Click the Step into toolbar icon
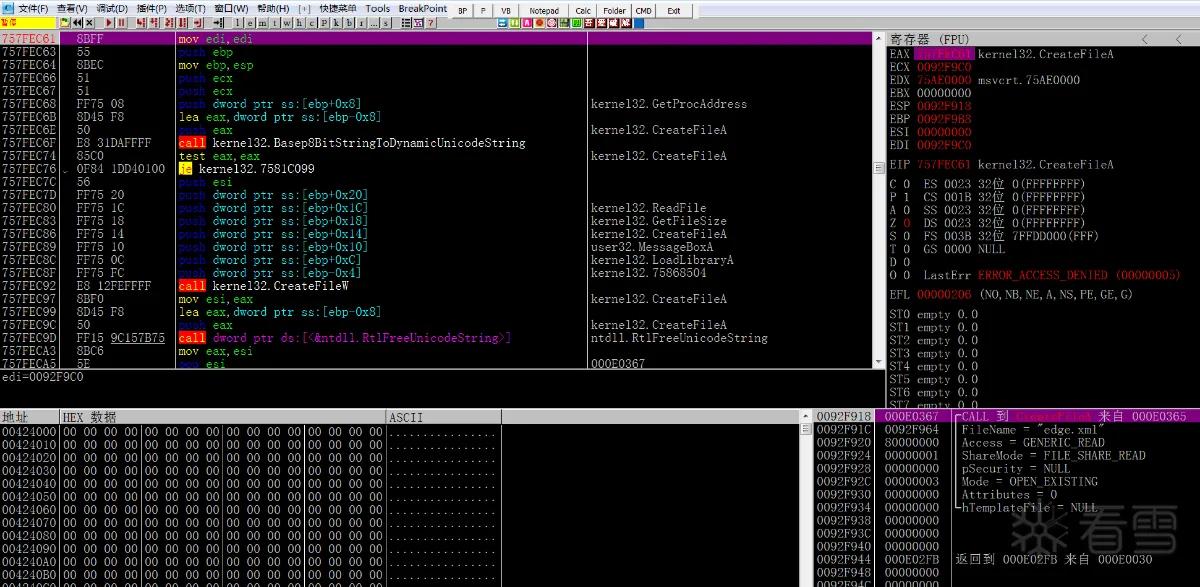Screen dimensions: 1200x587 pos(139,22)
